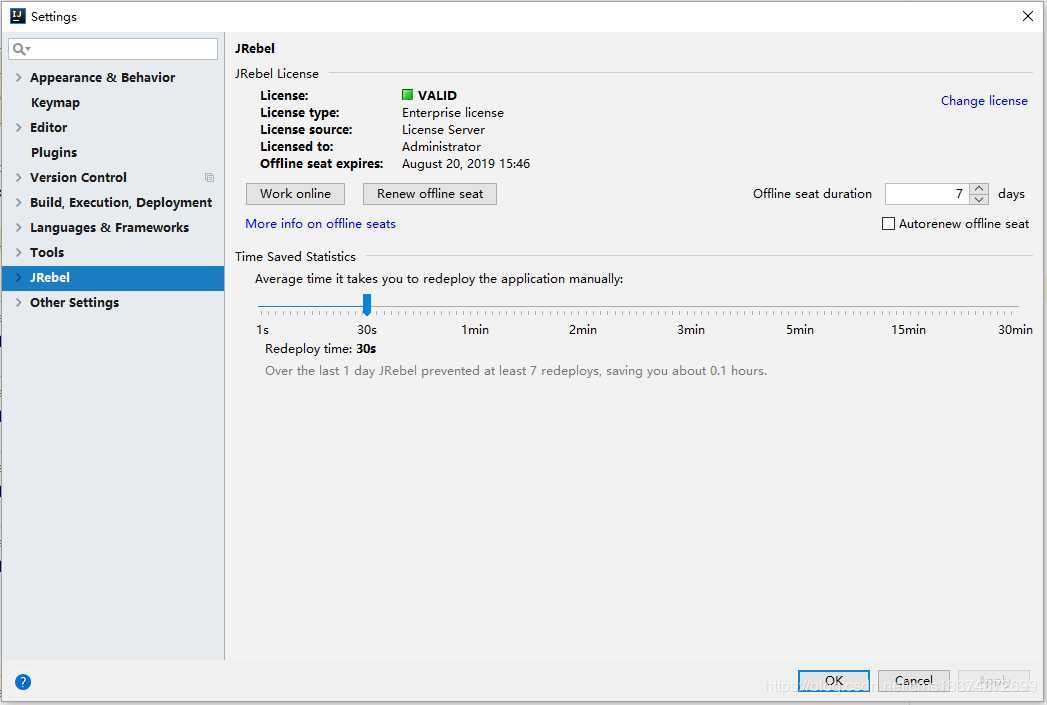Expand Appearance & Behavior section
Image resolution: width=1047 pixels, height=705 pixels.
pos(19,78)
